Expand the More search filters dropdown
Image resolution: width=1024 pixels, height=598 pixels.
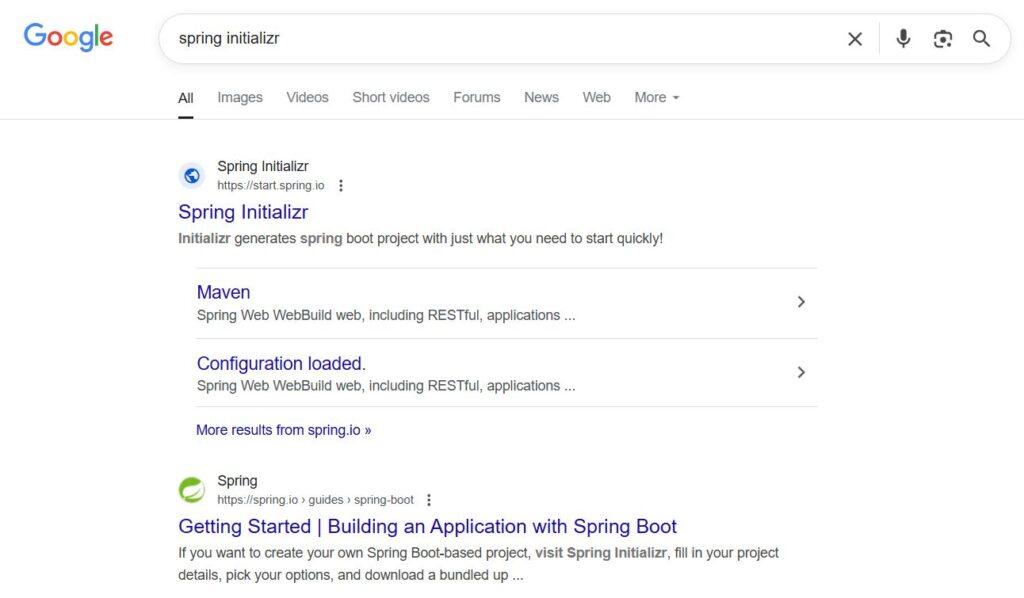pos(657,97)
